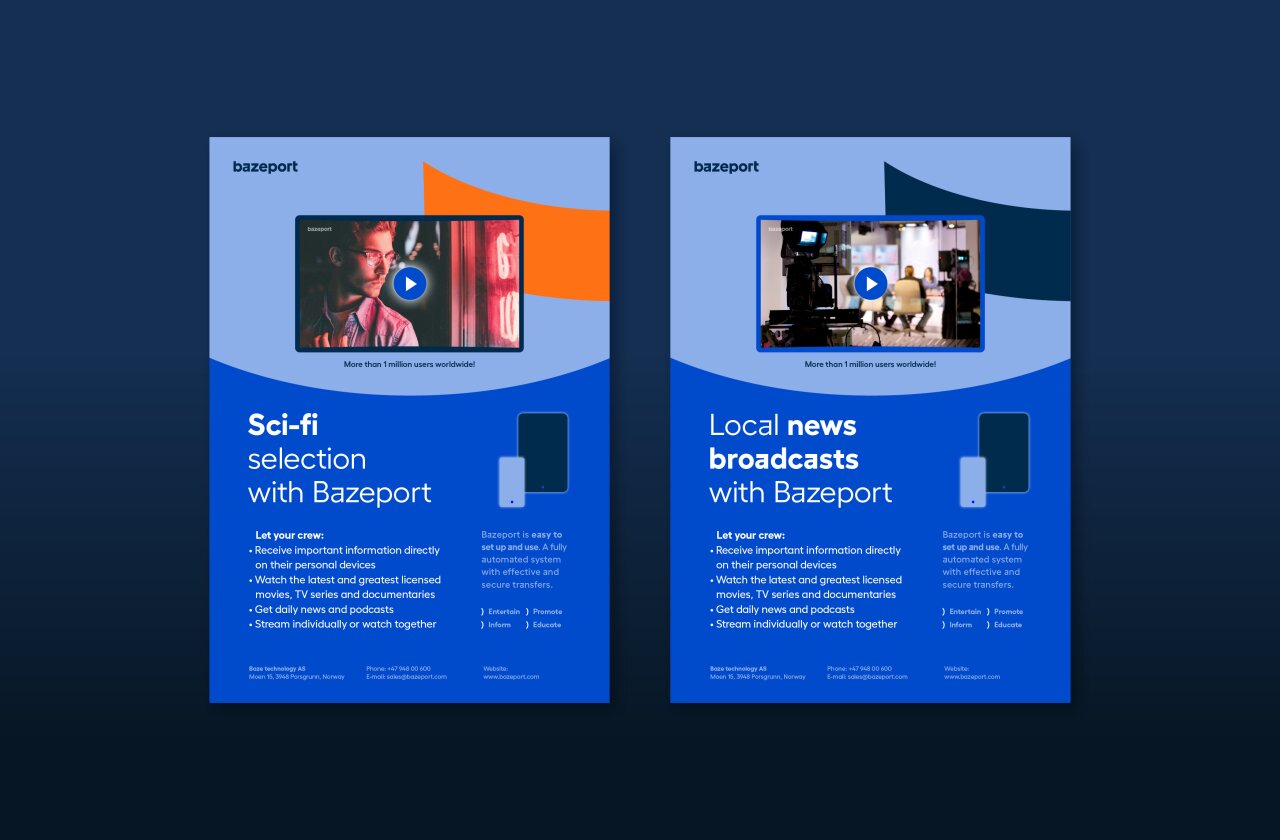
Task: Click the 'Sci-fi' bold headline word
Action: (x=283, y=425)
